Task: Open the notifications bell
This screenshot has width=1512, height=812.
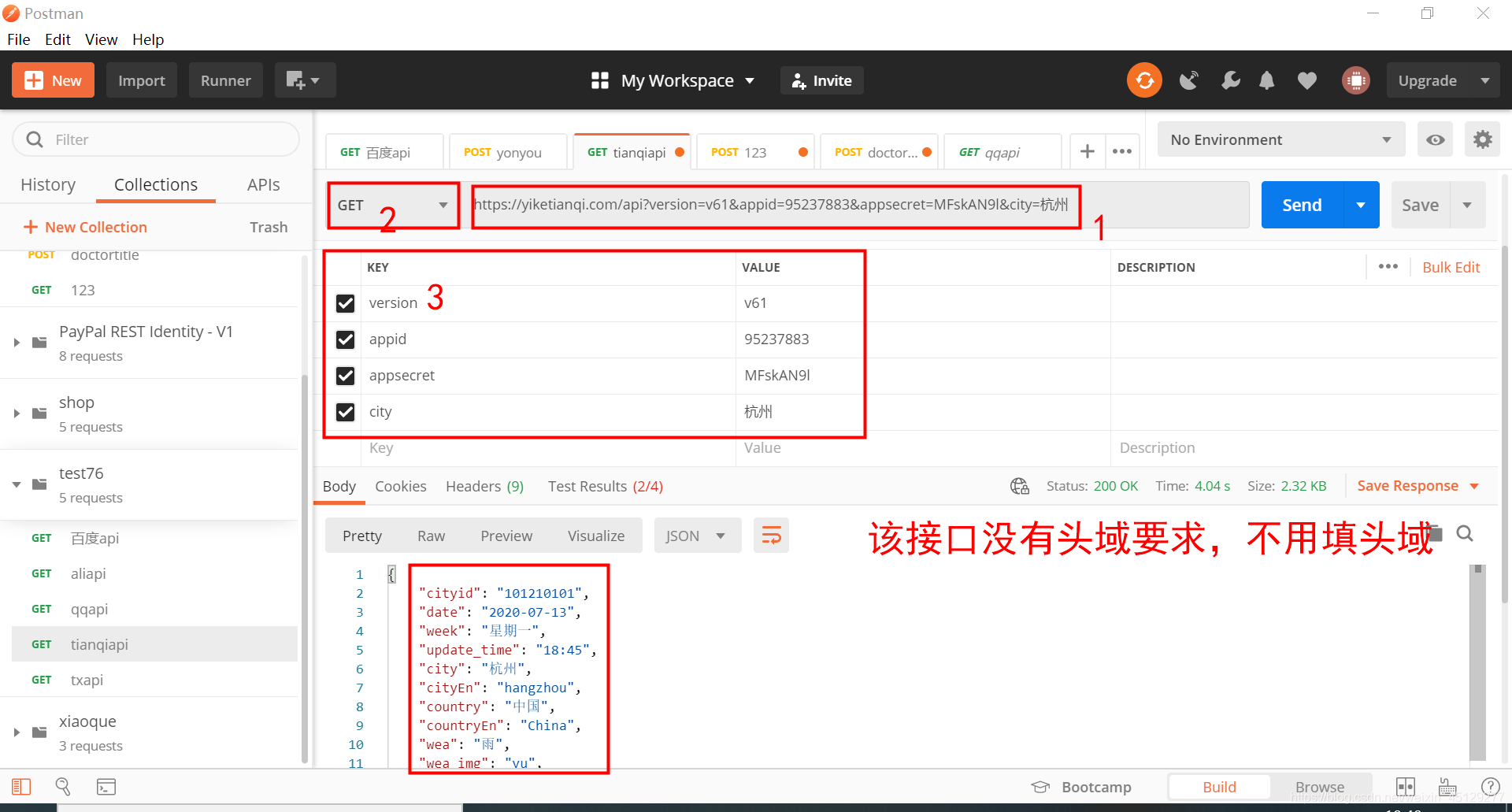Action: (1267, 80)
